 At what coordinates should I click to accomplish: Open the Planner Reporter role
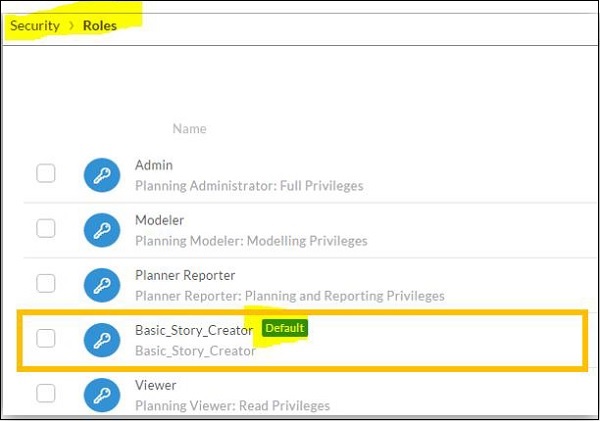185,275
